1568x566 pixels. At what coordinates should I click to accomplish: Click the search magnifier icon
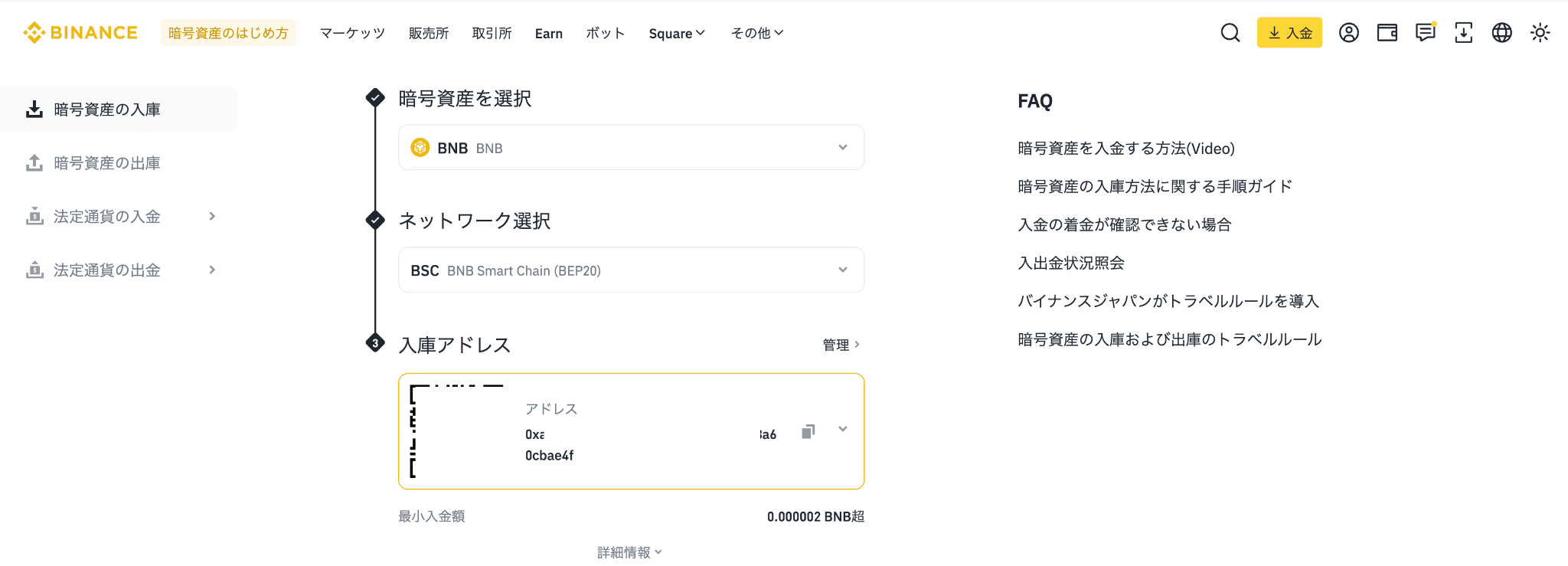[1230, 33]
